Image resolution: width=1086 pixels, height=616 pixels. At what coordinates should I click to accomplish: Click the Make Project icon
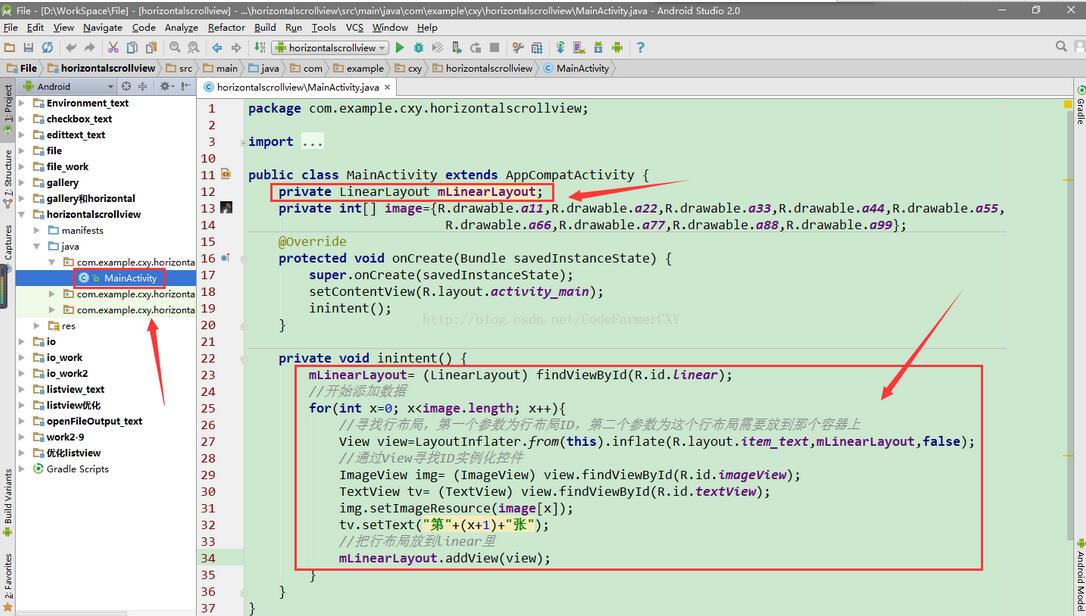click(x=259, y=47)
